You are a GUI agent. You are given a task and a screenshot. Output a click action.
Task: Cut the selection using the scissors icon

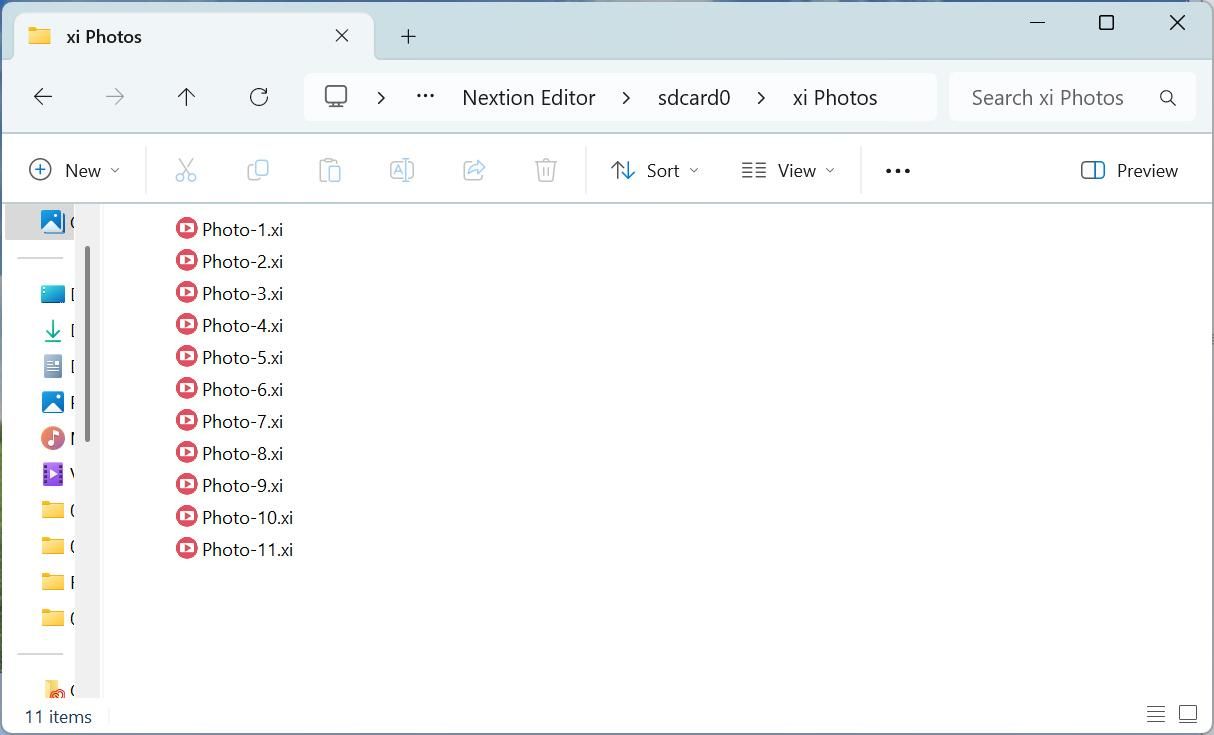point(186,170)
